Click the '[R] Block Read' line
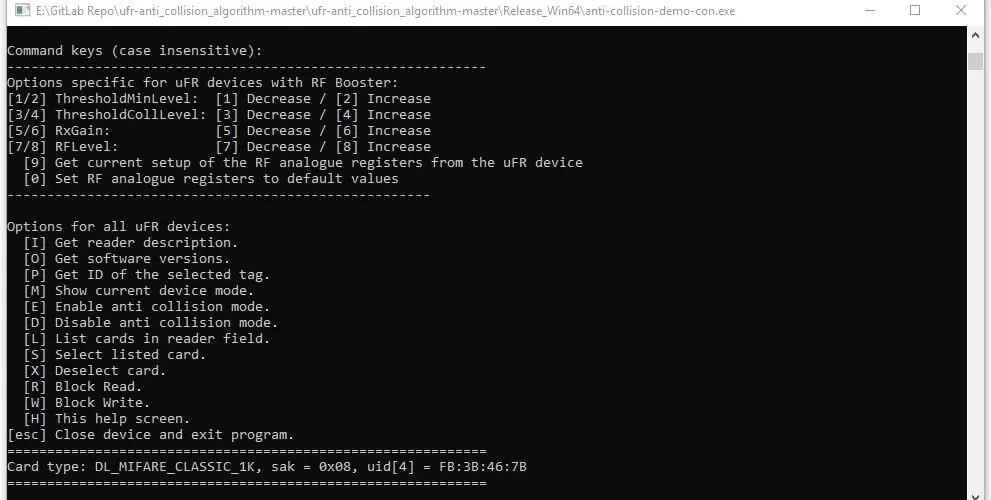Viewport: 991px width, 500px height. click(x=83, y=386)
